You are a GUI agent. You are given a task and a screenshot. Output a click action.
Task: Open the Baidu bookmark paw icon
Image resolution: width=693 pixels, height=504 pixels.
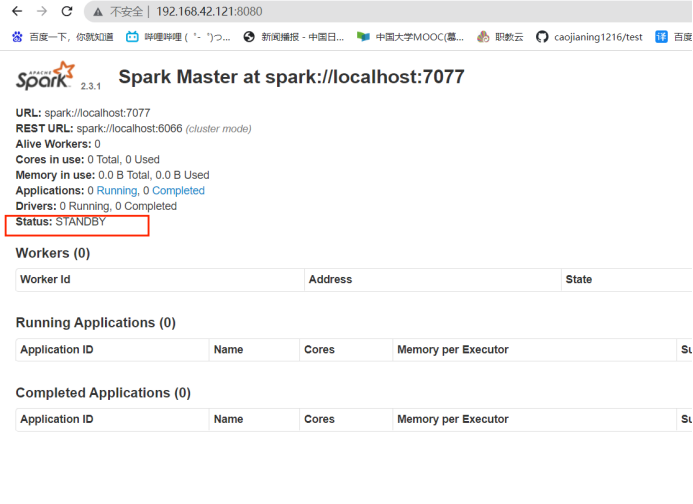tap(17, 37)
